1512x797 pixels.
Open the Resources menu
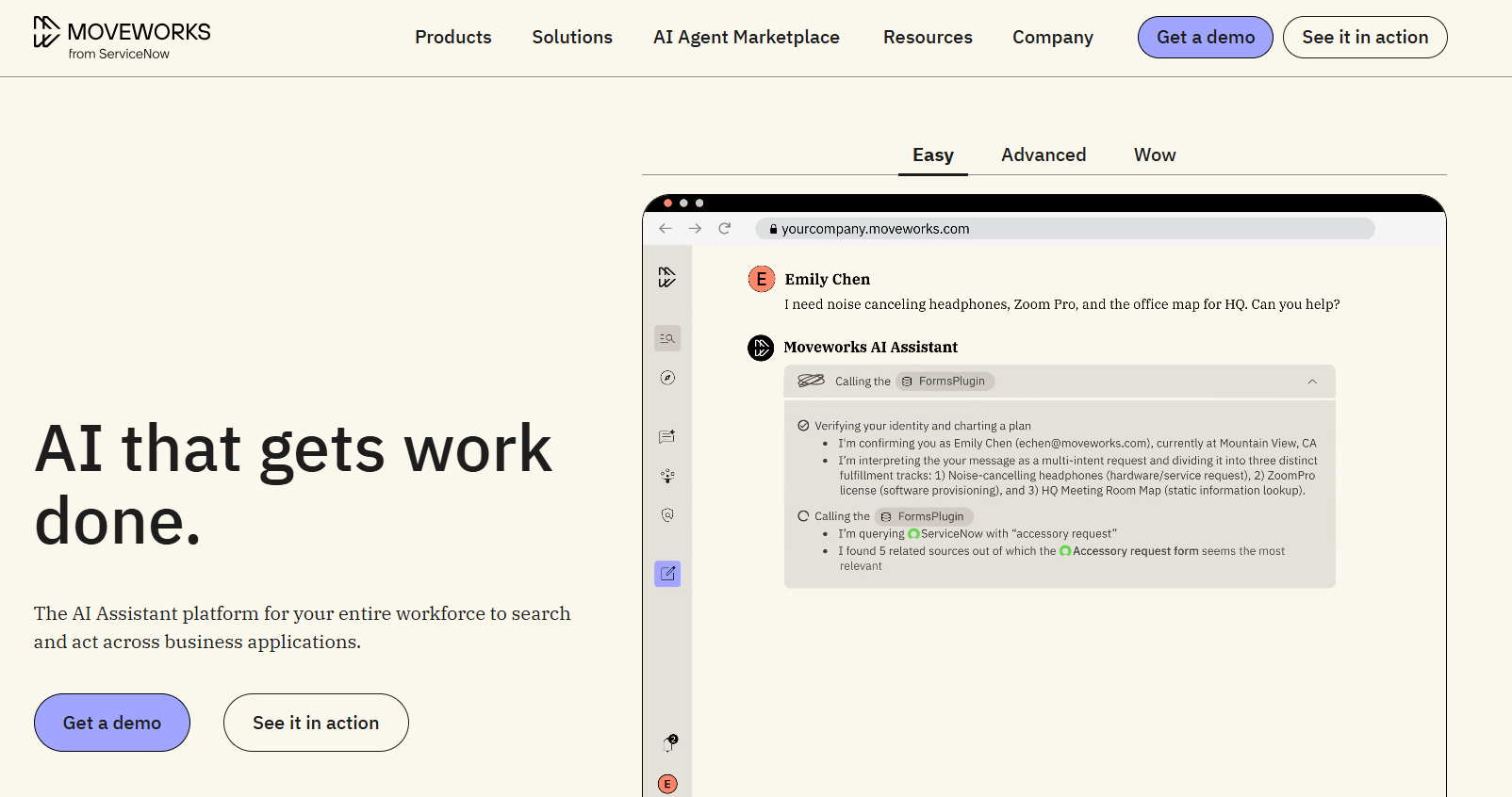pos(928,37)
